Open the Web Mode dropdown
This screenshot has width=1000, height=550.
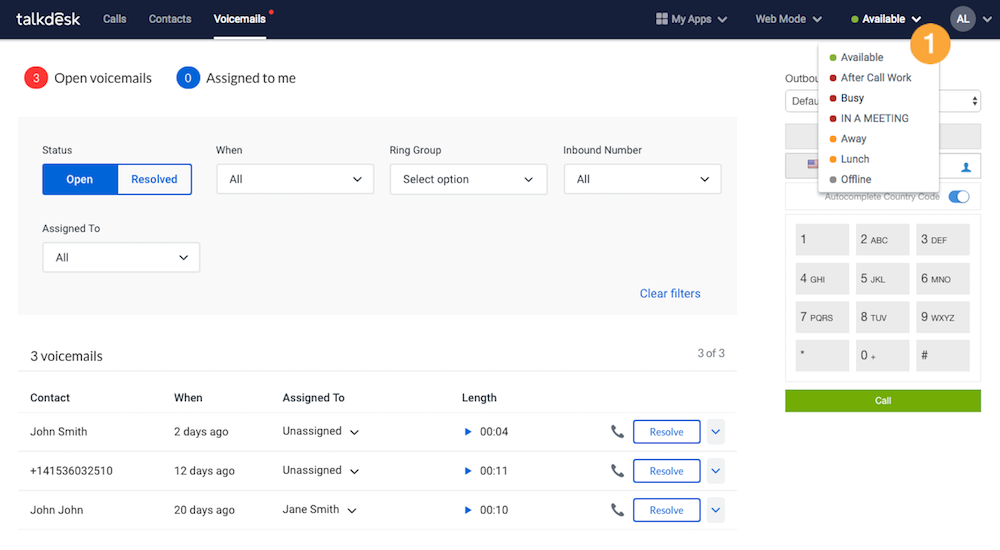click(788, 19)
